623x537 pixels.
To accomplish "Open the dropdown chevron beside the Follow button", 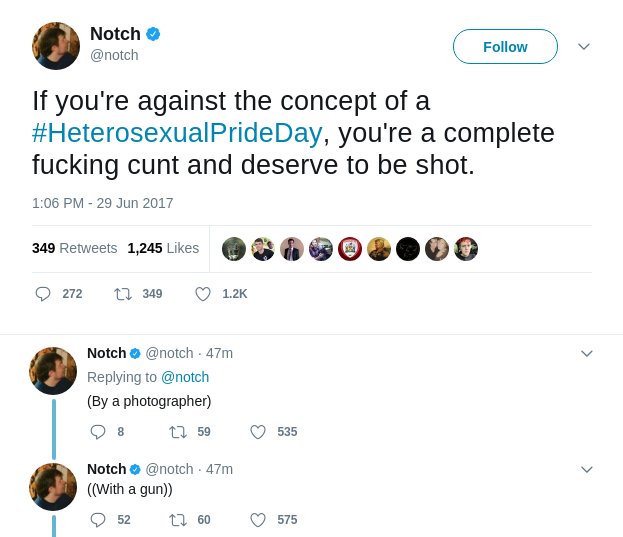I will tap(584, 47).
